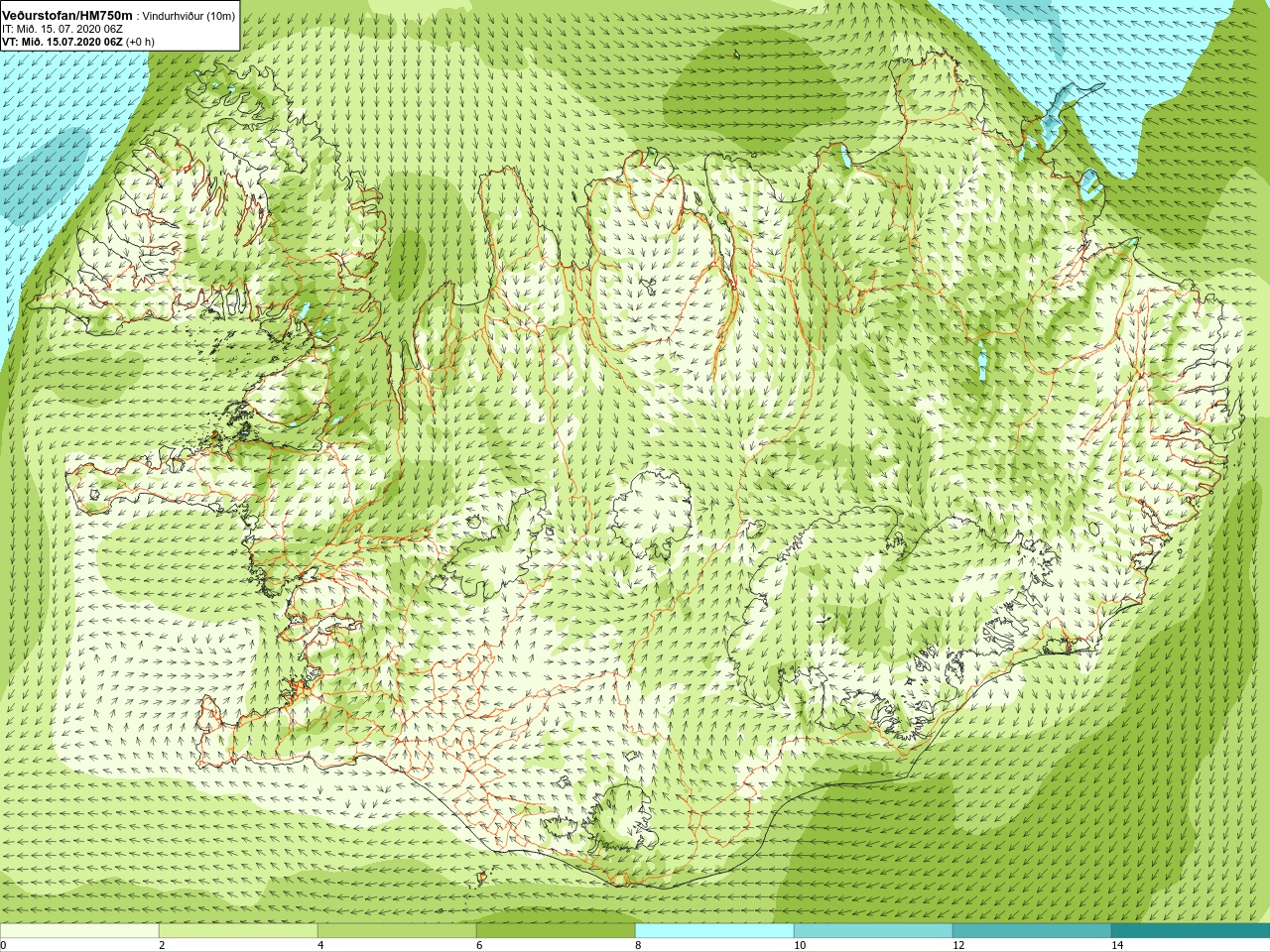The width and height of the screenshot is (1270, 952).
Task: Click the IT: Mið. 15. 07. 2020 06Z line
Action: (x=63, y=29)
